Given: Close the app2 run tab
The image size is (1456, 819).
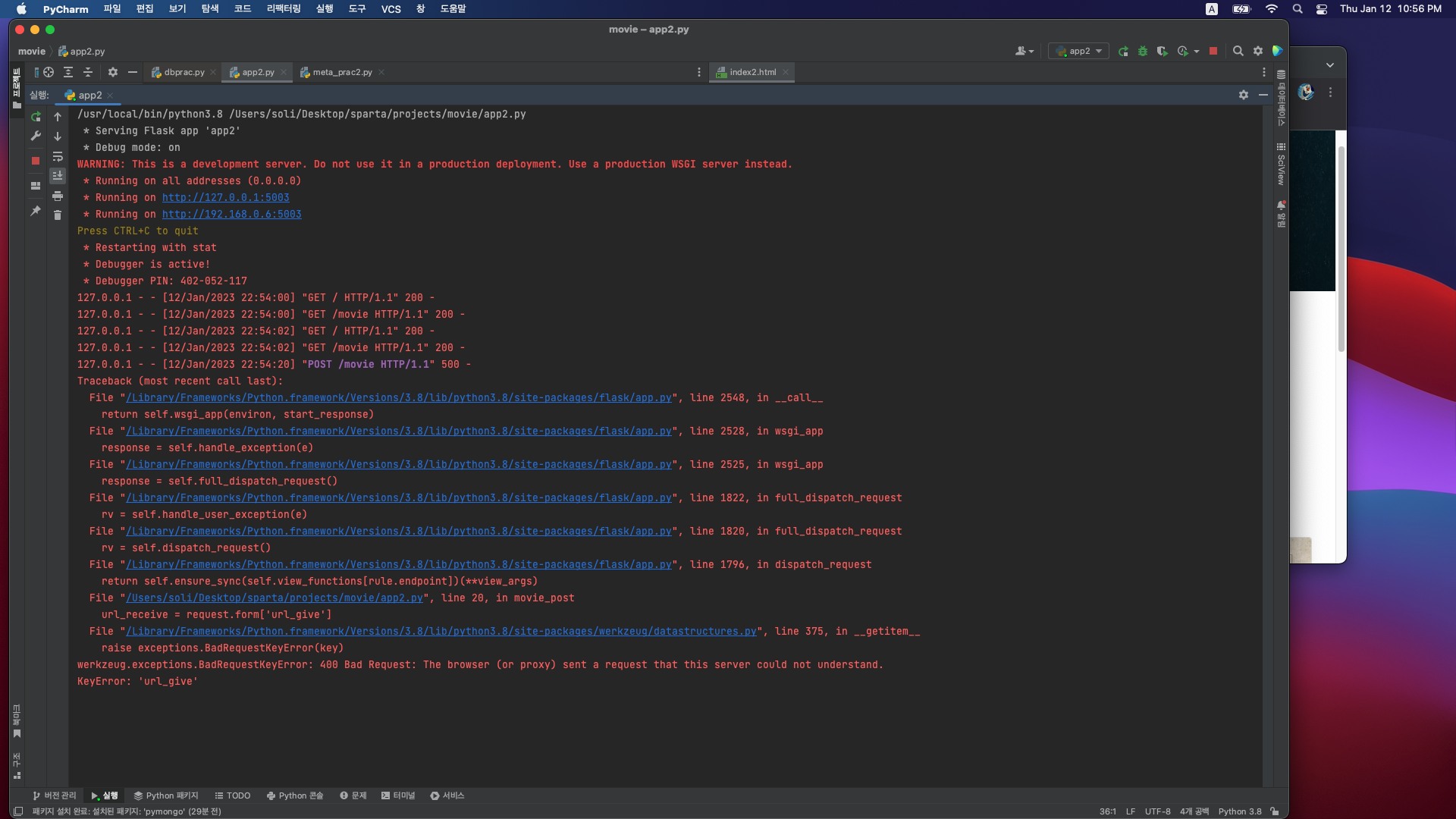Looking at the screenshot, I should [110, 96].
